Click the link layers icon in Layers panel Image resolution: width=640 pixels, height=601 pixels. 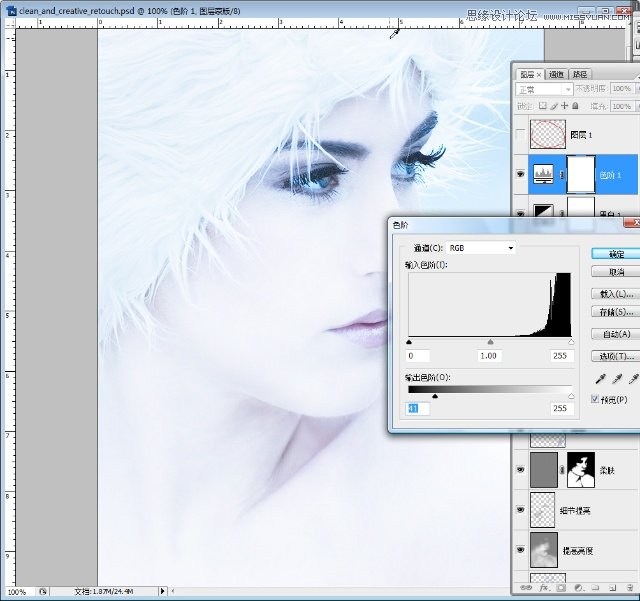pyautogui.click(x=526, y=588)
